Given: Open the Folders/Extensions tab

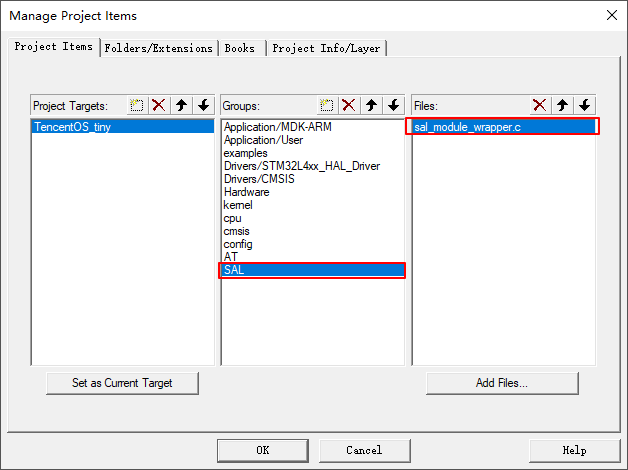Looking at the screenshot, I should pos(159,48).
